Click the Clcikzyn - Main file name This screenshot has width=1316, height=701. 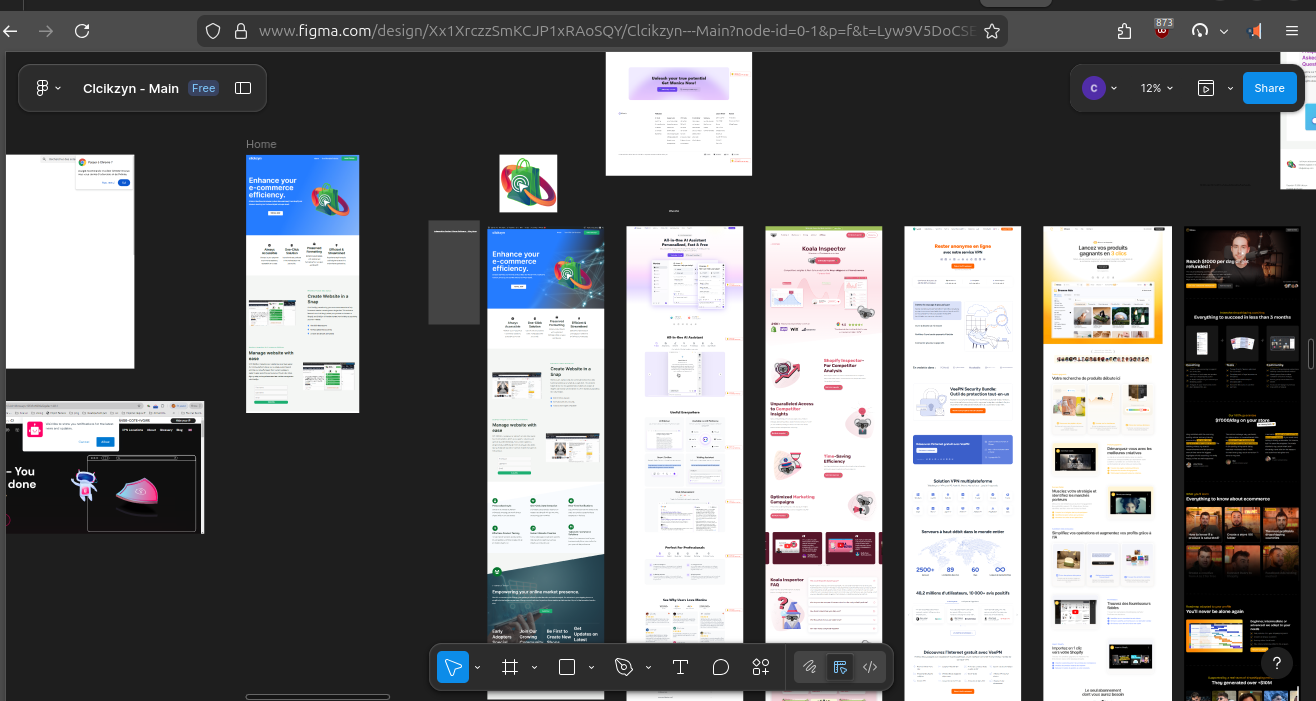pyautogui.click(x=131, y=88)
